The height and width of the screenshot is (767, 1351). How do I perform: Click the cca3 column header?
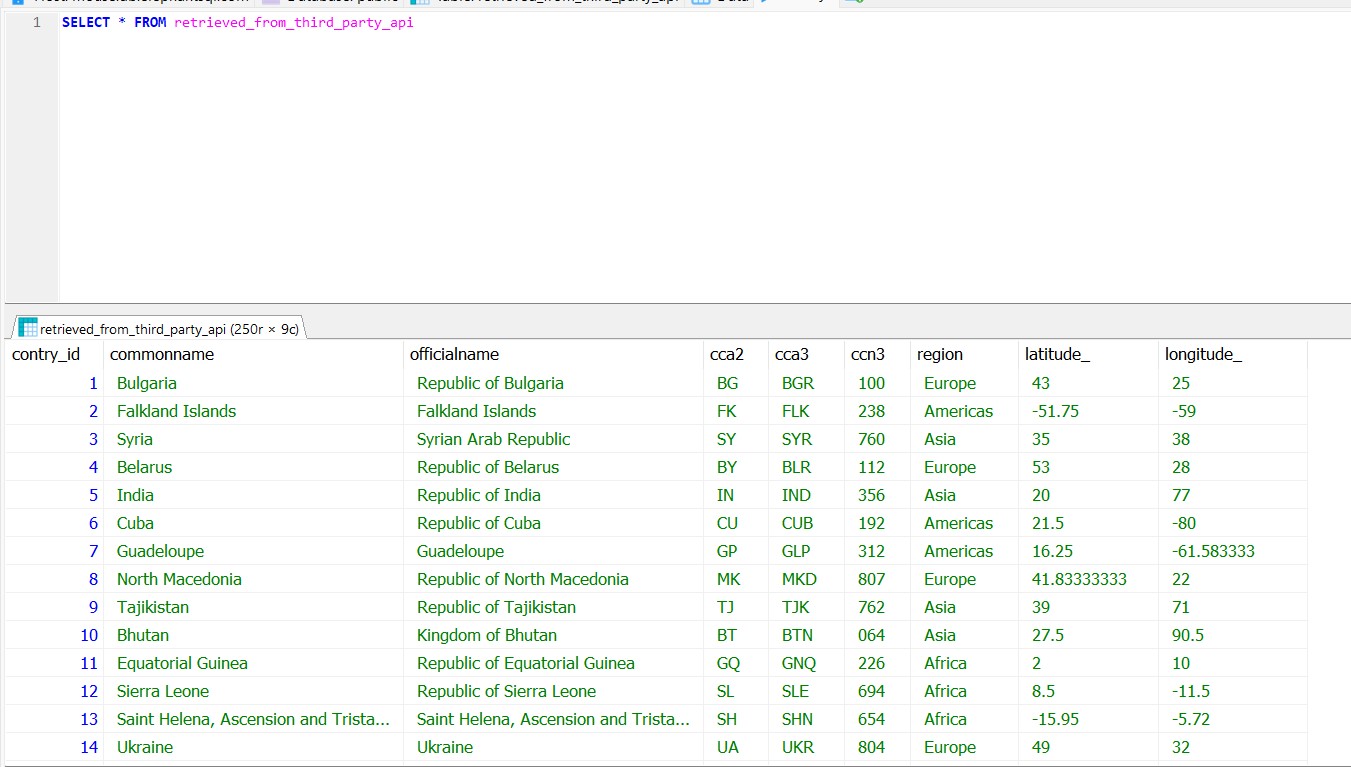pos(806,354)
